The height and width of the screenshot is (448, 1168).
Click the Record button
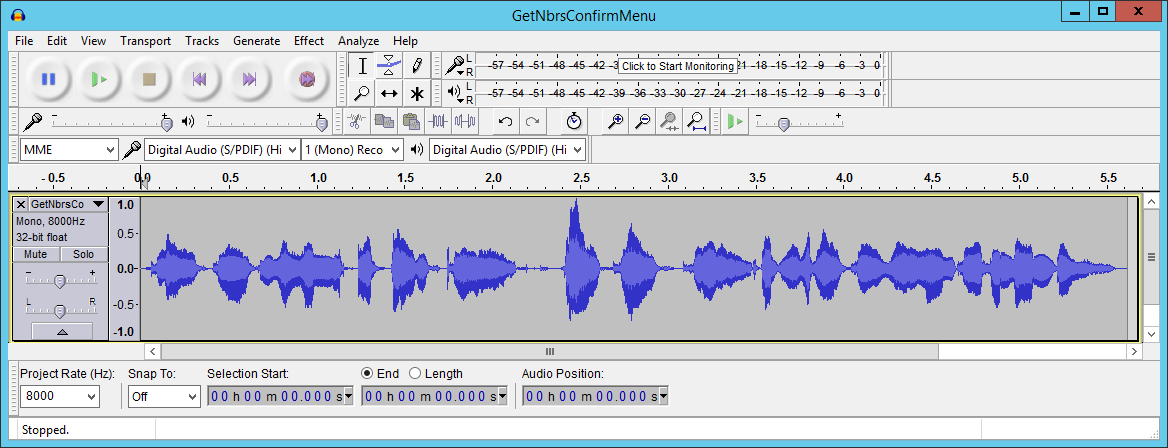tap(307, 79)
